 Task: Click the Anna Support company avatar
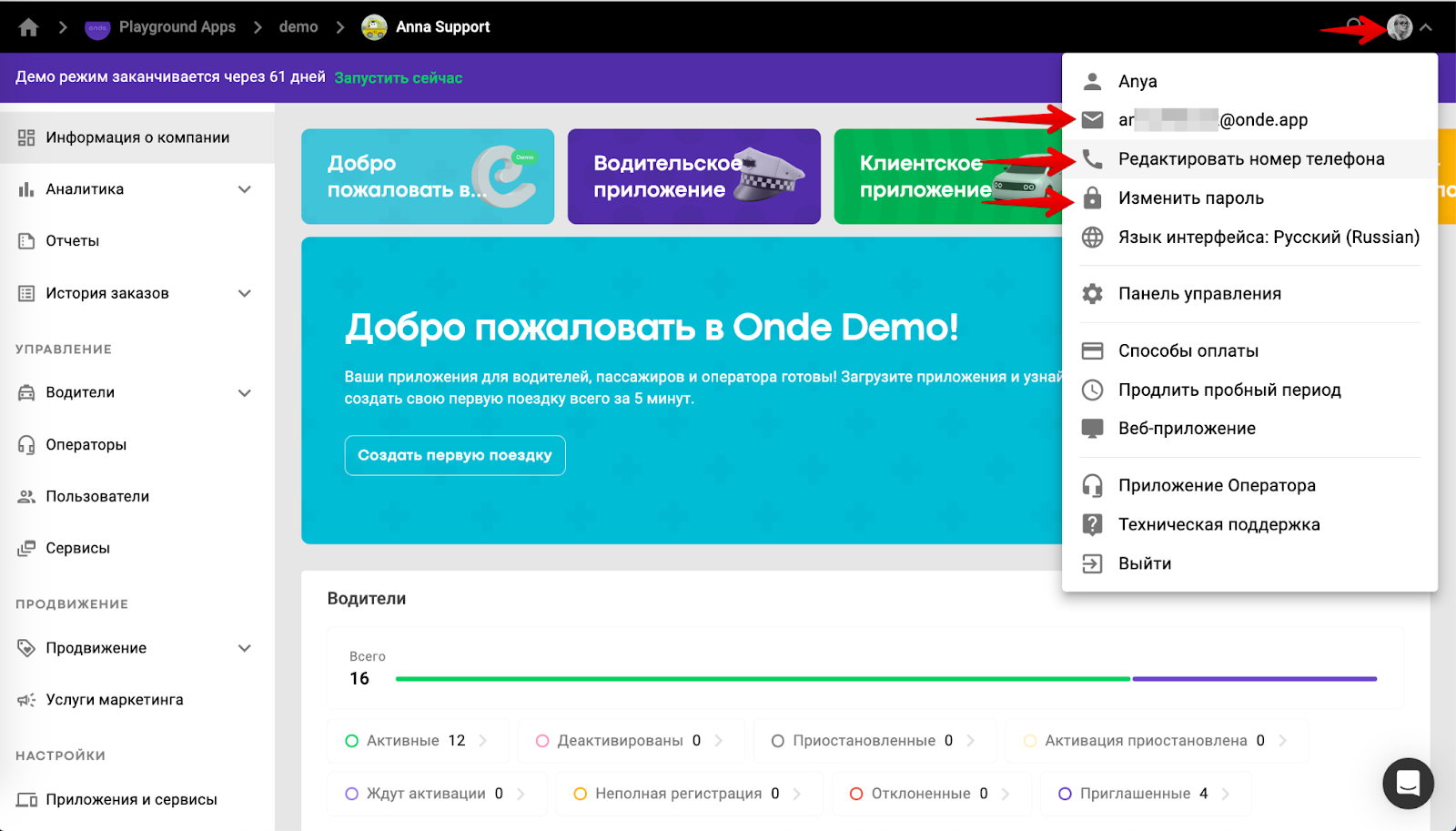click(374, 27)
